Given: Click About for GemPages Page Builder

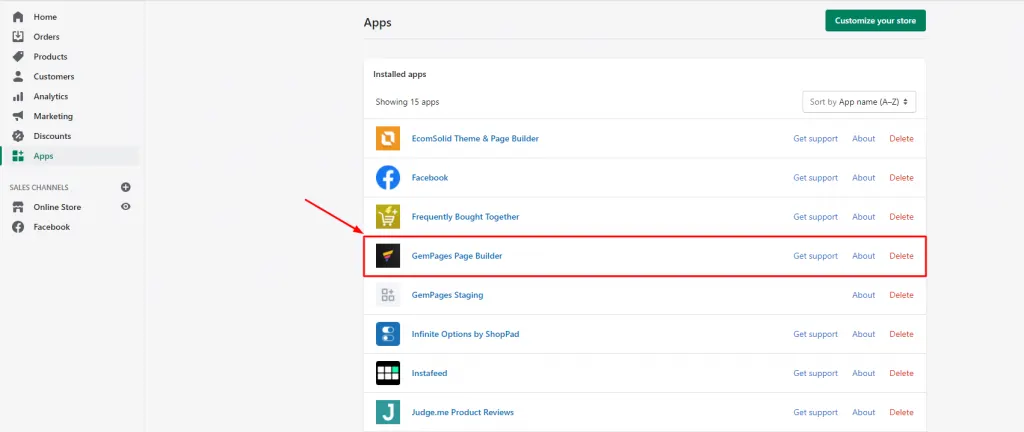Looking at the screenshot, I should coord(863,256).
